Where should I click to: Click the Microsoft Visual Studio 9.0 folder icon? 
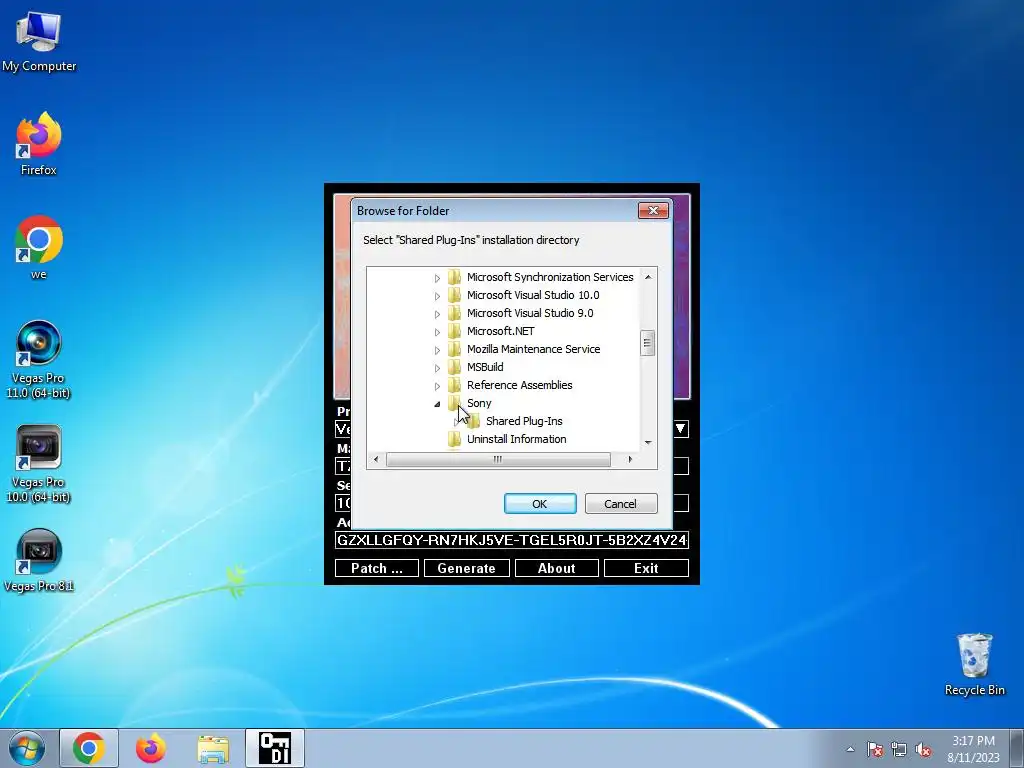(455, 313)
